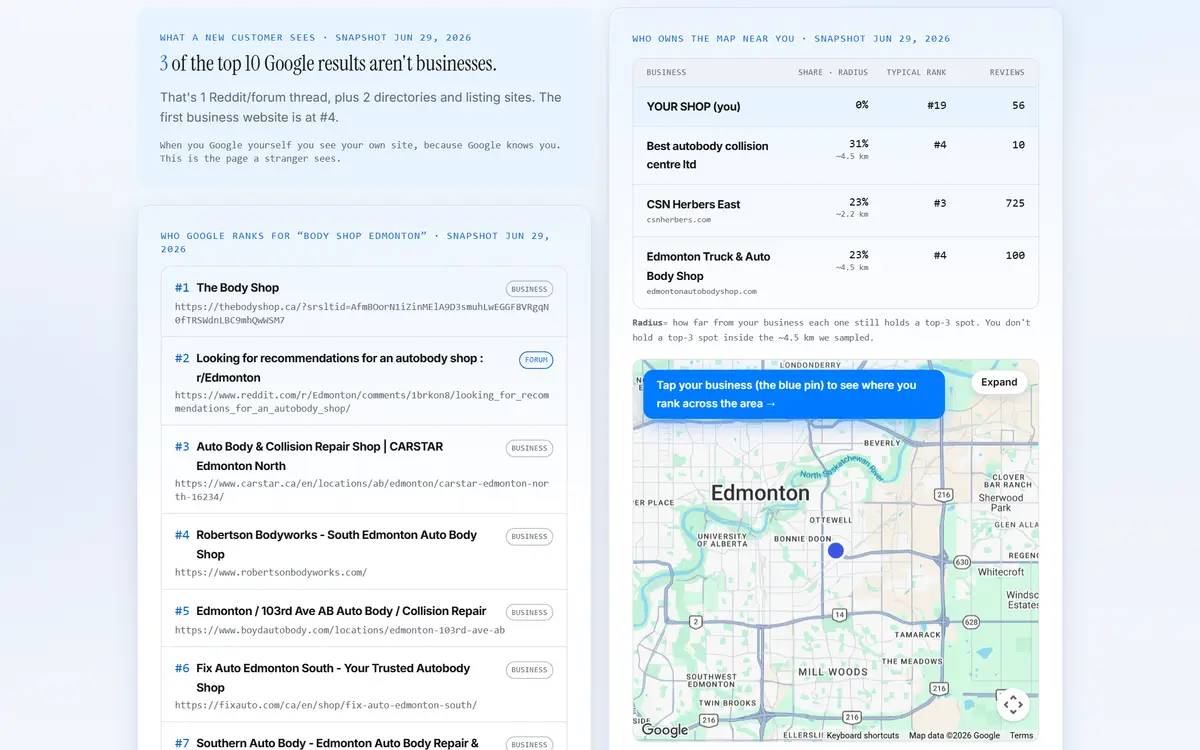Click the BUSINESS column header
Image resolution: width=1200 pixels, height=750 pixels.
coord(666,72)
